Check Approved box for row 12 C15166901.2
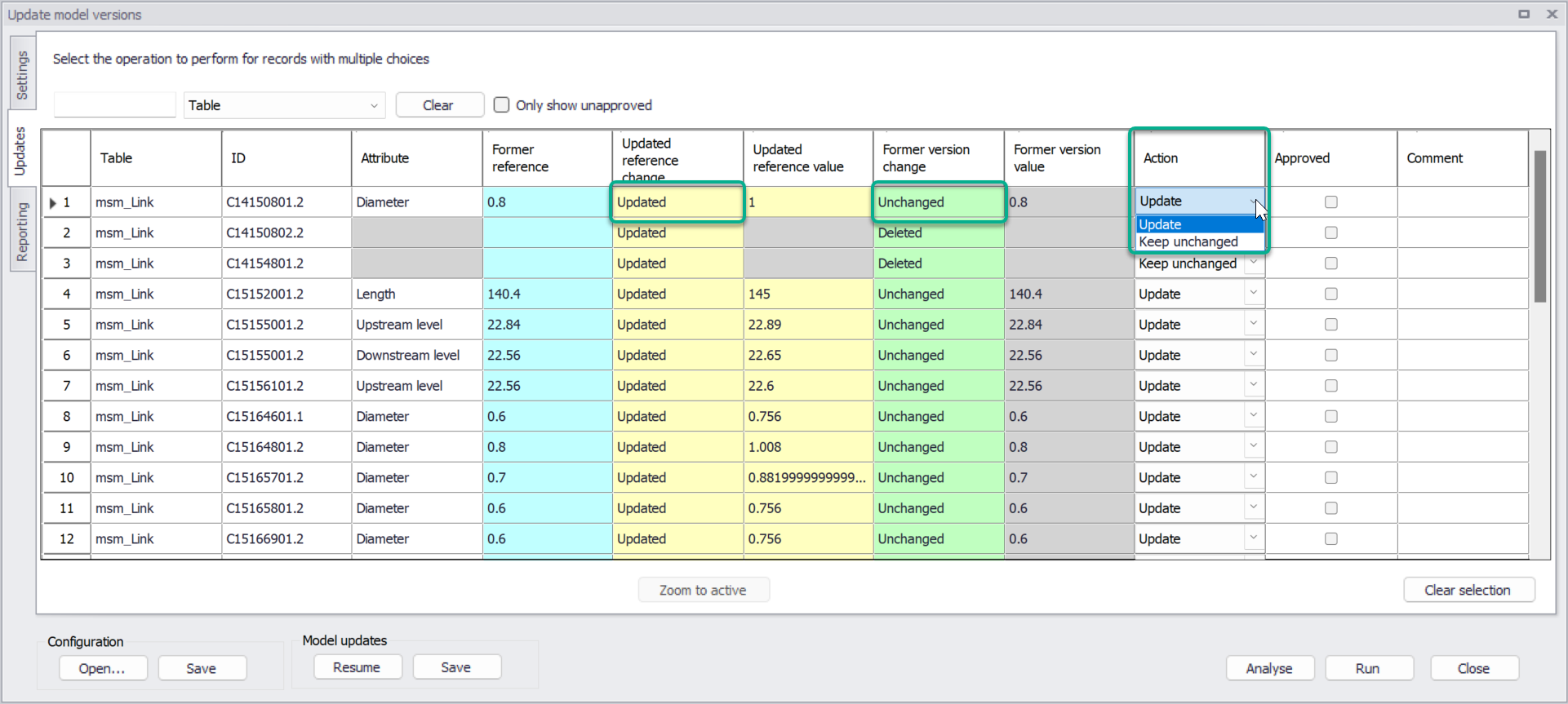This screenshot has width=1568, height=704. point(1331,538)
